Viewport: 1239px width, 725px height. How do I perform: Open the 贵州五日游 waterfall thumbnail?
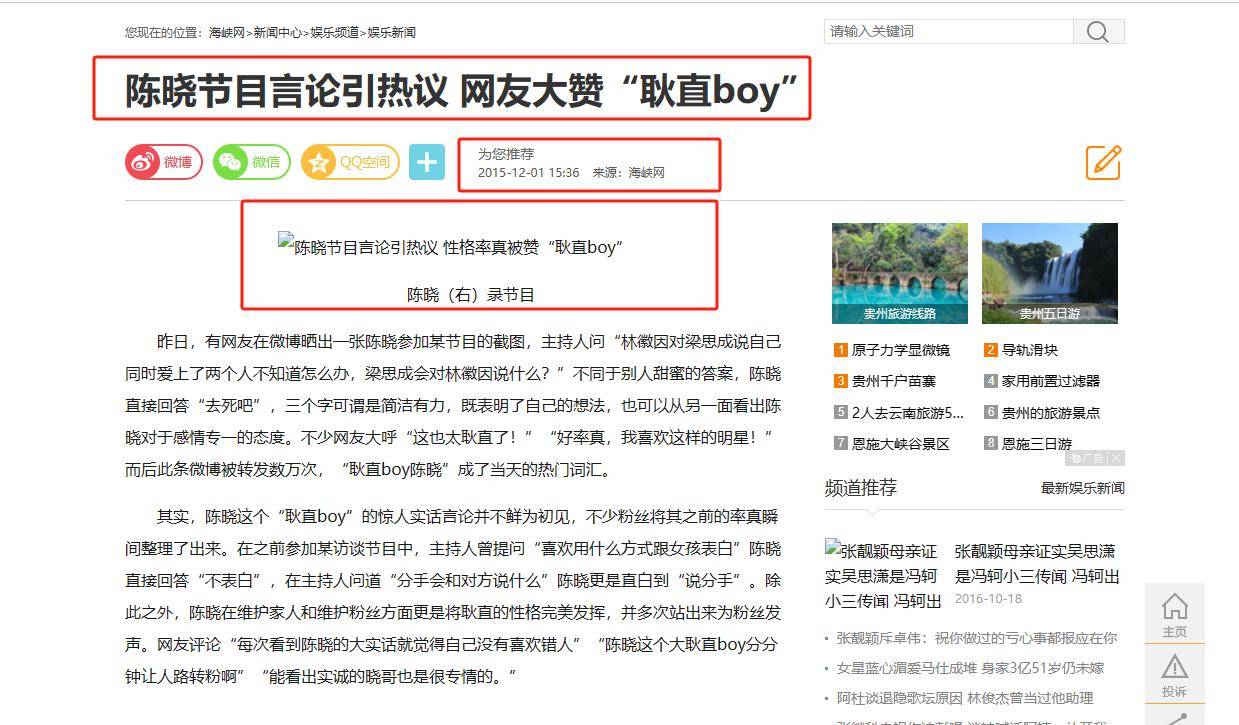tap(1050, 273)
